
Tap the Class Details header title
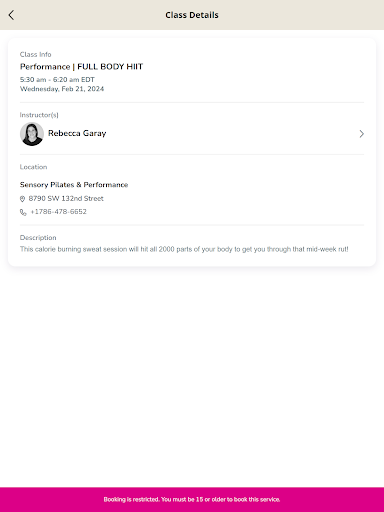click(x=192, y=15)
